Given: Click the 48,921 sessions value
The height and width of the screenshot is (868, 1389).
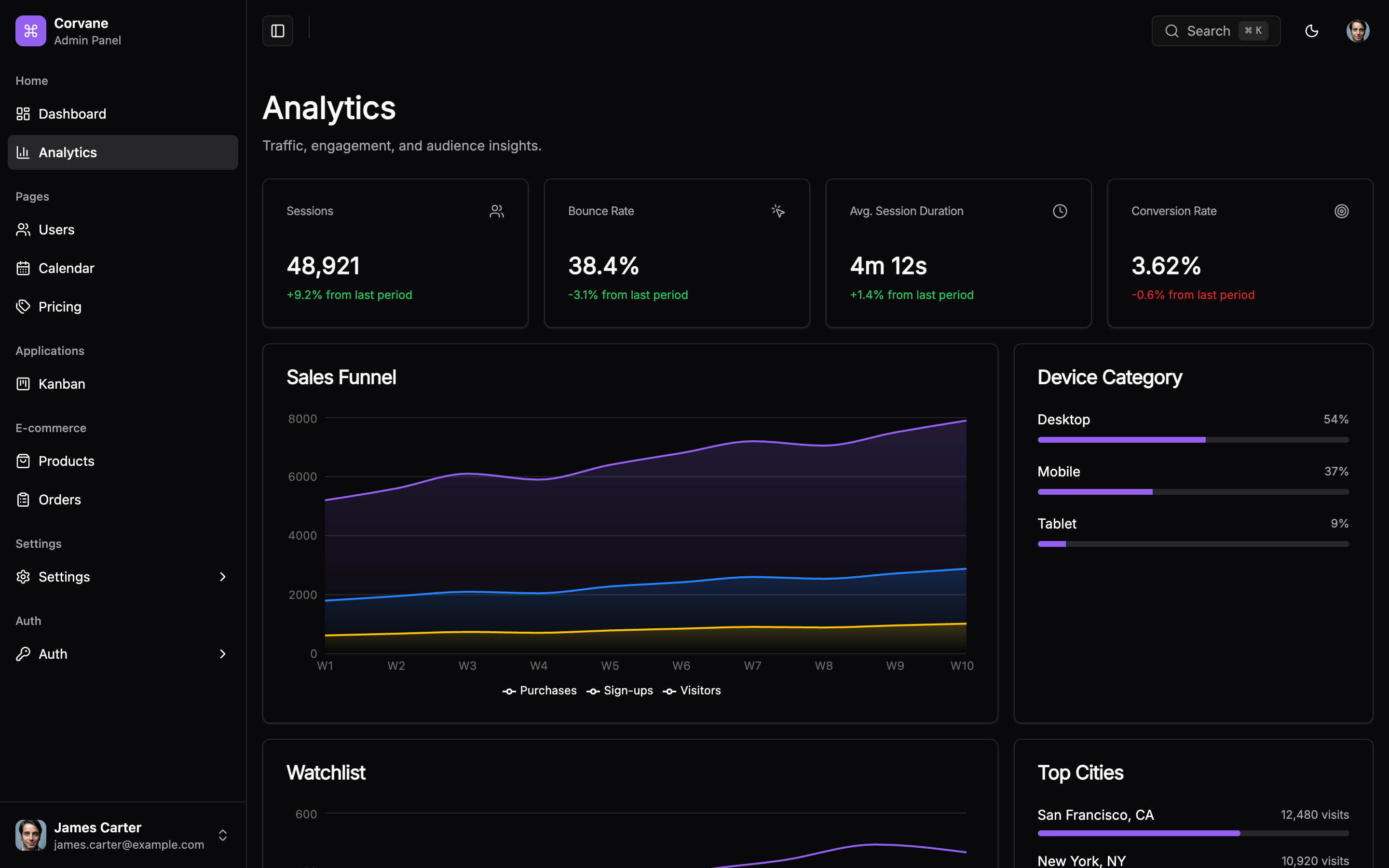Looking at the screenshot, I should pyautogui.click(x=323, y=266).
